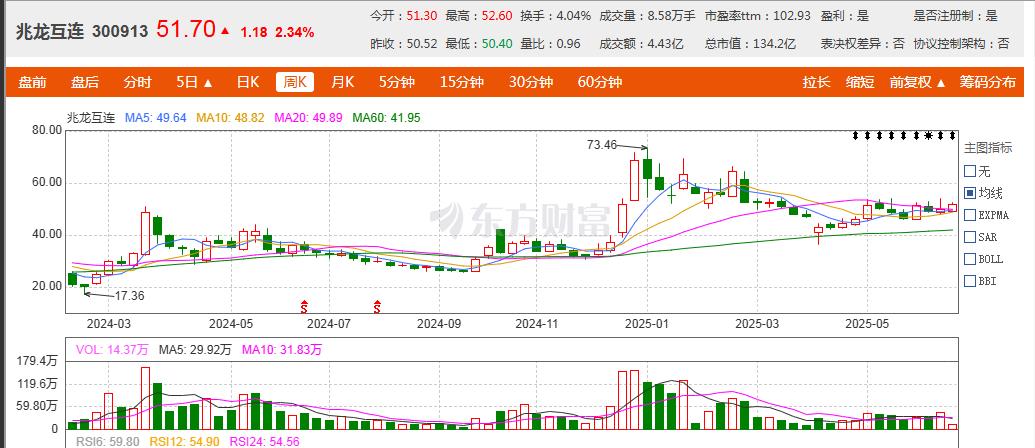
Task: Click the leftmost black diamond event marker
Action: (x=856, y=135)
